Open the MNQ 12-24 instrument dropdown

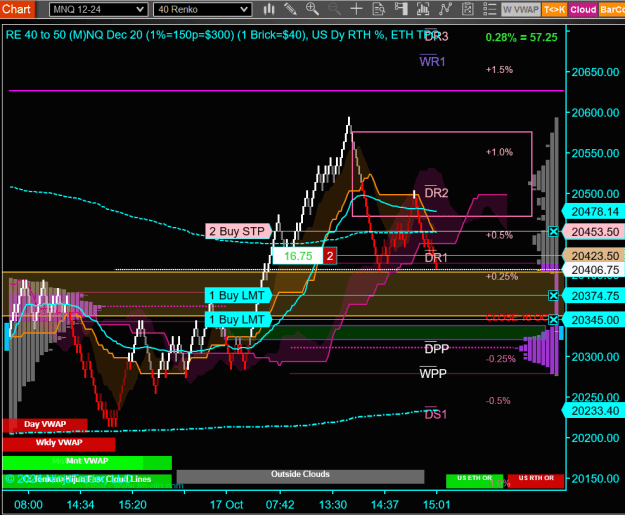click(x=98, y=9)
